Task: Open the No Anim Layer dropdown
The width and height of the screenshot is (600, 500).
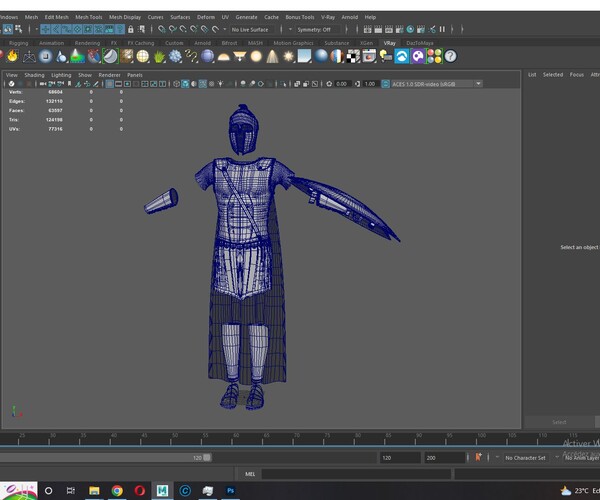Action: pos(582,458)
